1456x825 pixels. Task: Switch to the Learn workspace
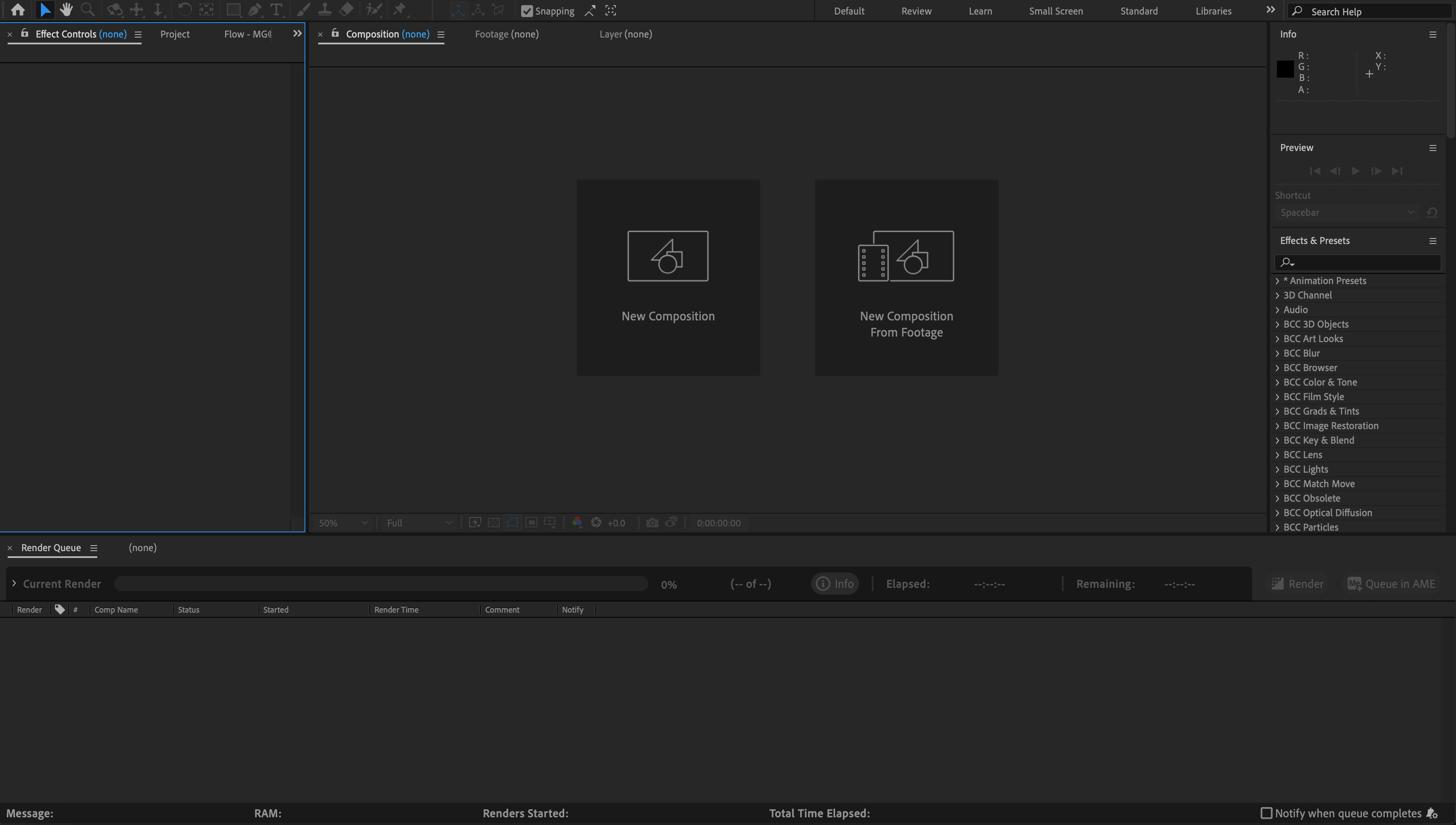click(980, 11)
